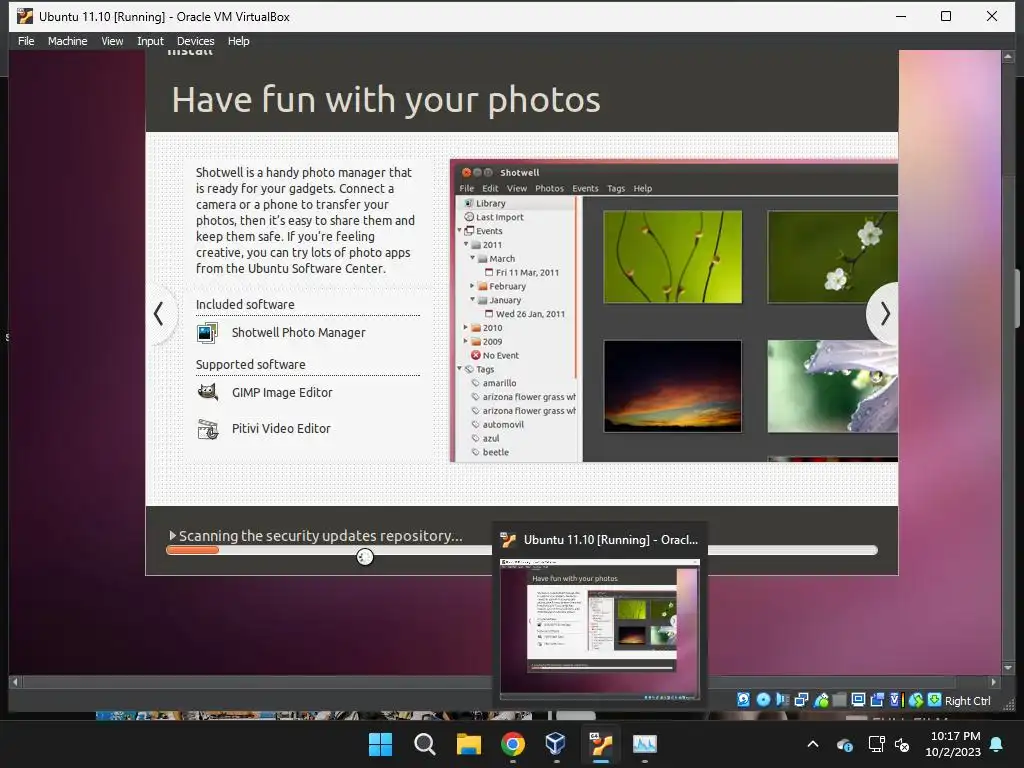
Task: Expand the February folder
Action: tap(472, 286)
